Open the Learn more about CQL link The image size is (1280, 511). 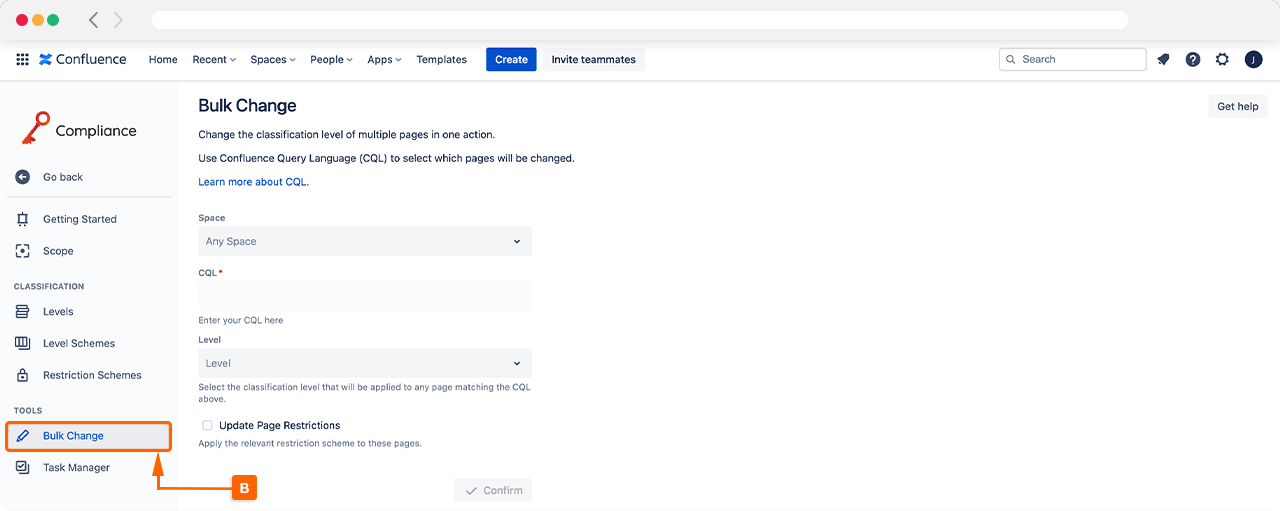pos(253,182)
